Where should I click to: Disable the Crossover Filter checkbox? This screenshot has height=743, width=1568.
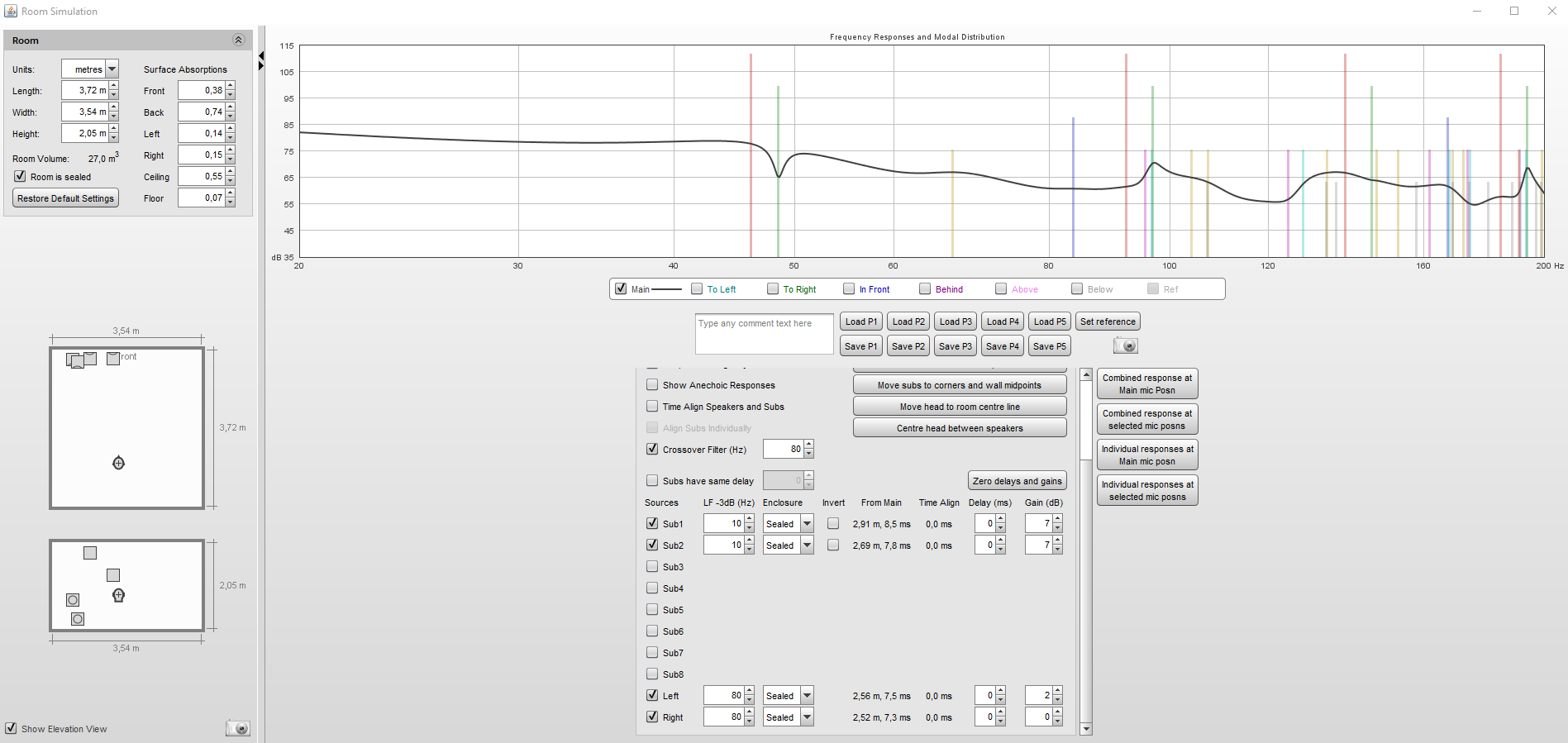(652, 449)
